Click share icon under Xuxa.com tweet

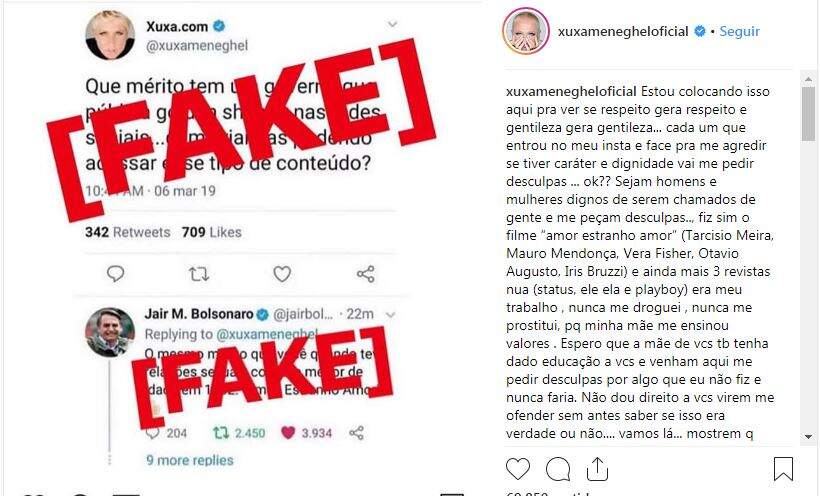366,274
